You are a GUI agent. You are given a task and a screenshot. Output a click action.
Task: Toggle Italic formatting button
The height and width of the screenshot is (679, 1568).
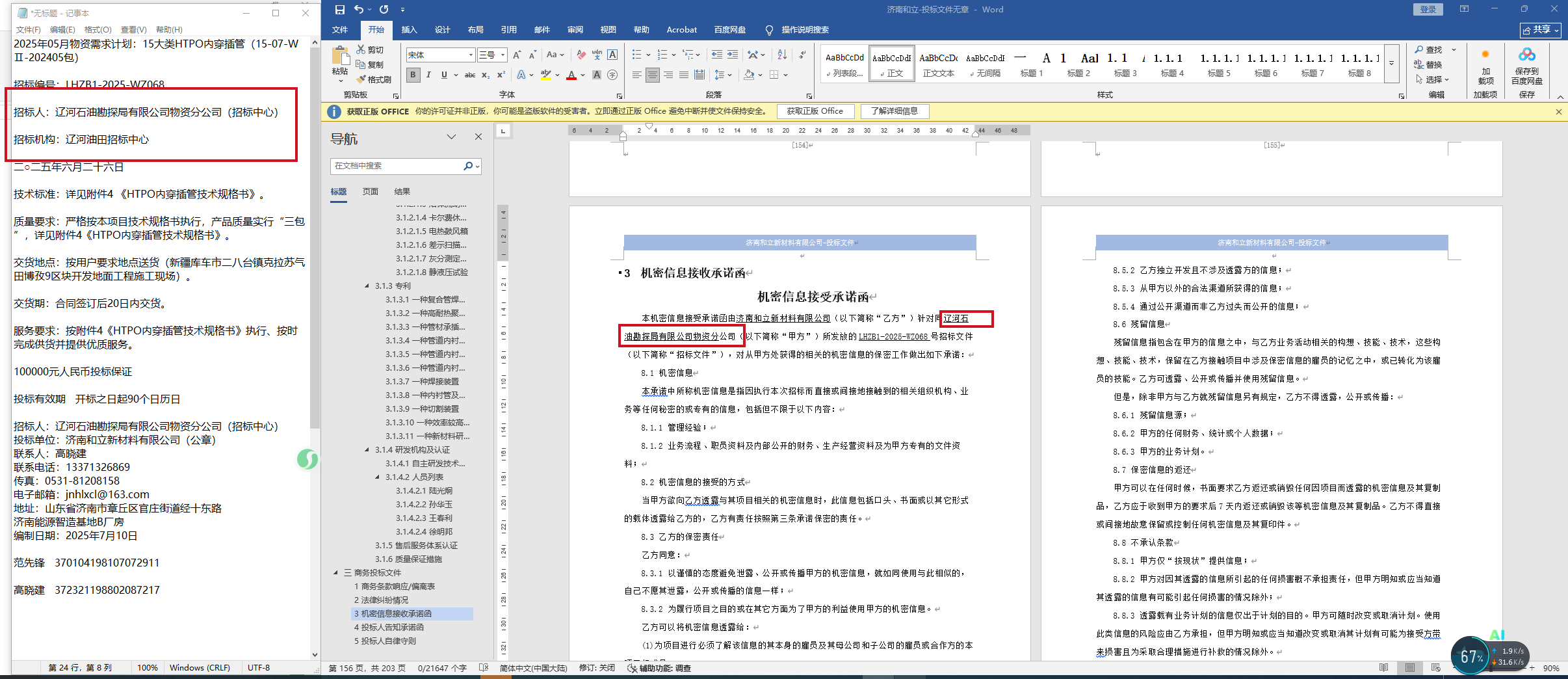428,75
